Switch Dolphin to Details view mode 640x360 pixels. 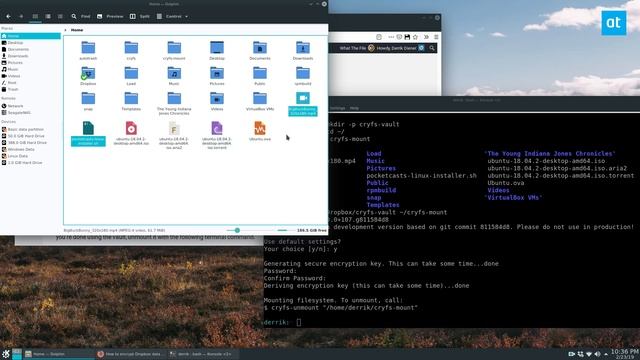60,16
